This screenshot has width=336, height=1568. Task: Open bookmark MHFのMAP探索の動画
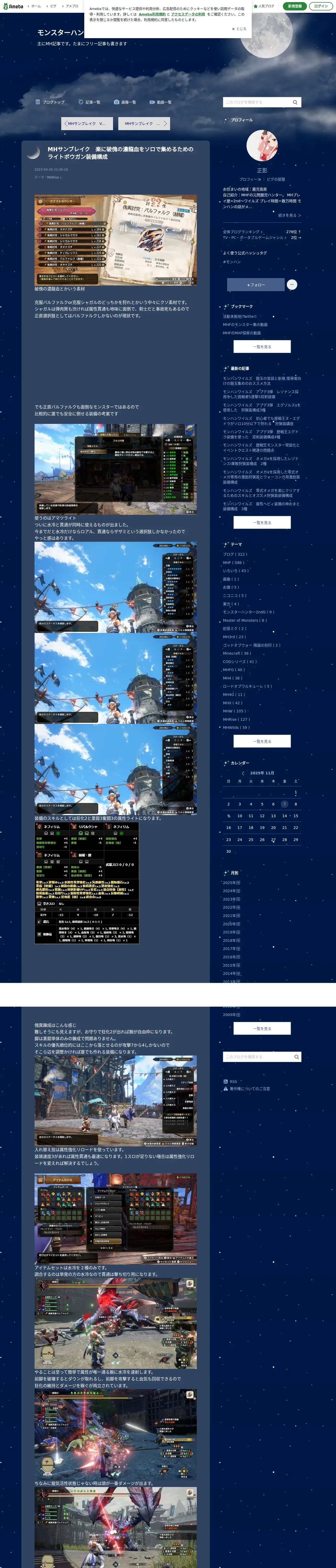coord(242,333)
